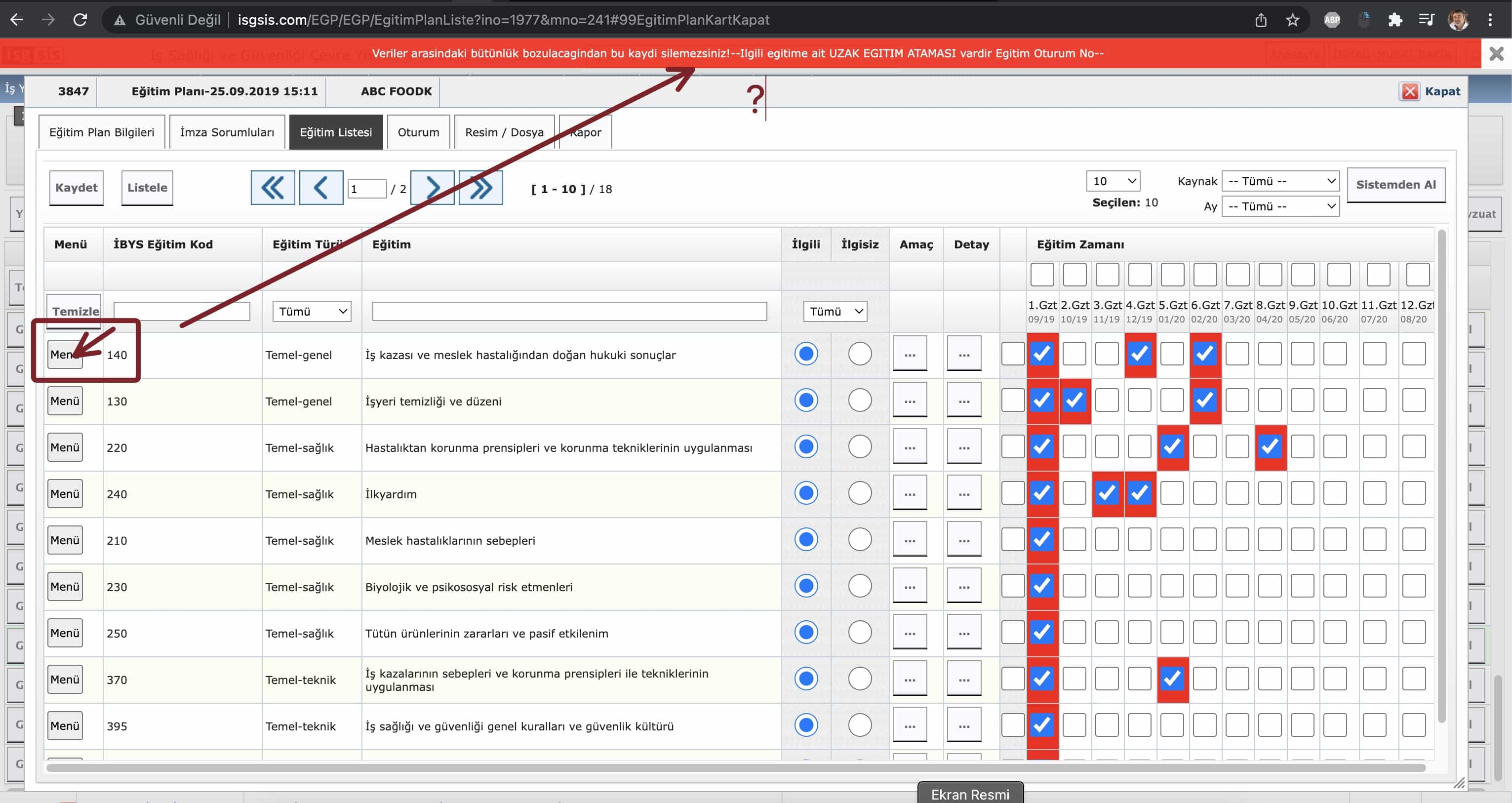Open Eğitim Türü Tümü filter dropdown
This screenshot has width=1512, height=803.
click(x=312, y=311)
